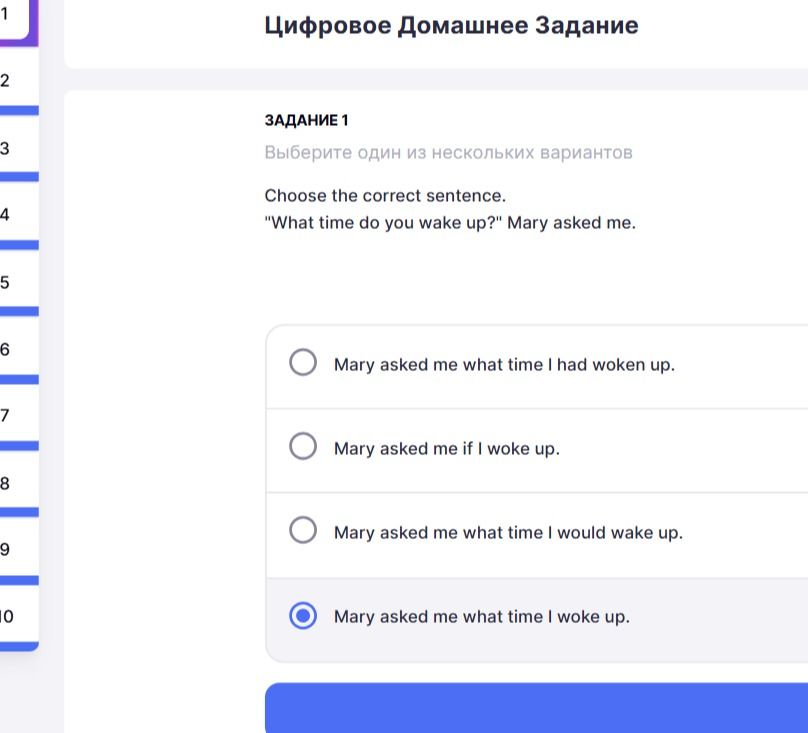808x733 pixels.
Task: Select 'Mary asked me what time I woke up' radio
Action: pyautogui.click(x=303, y=616)
